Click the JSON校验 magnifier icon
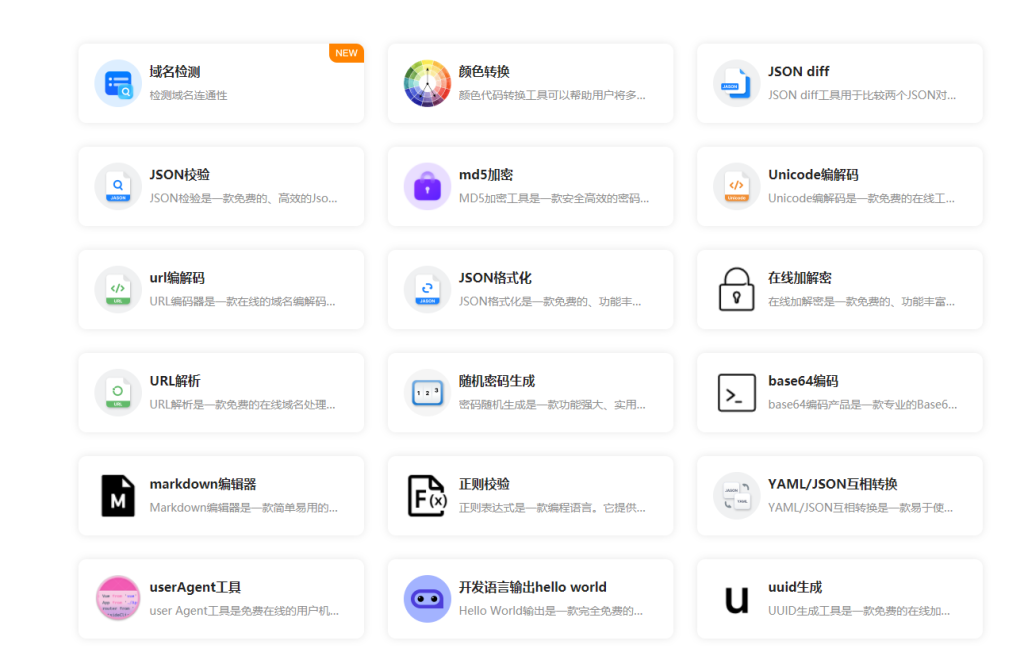Image resolution: width=1024 pixels, height=656 pixels. pos(116,186)
